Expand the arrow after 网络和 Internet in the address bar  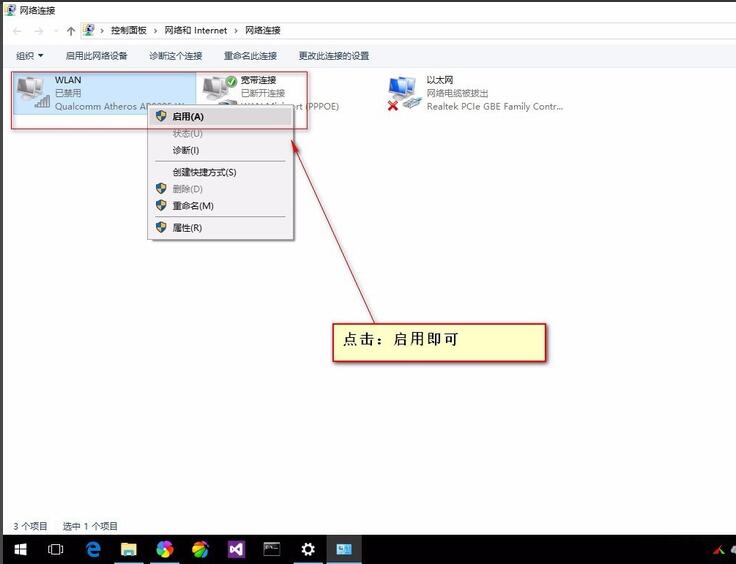[236, 31]
